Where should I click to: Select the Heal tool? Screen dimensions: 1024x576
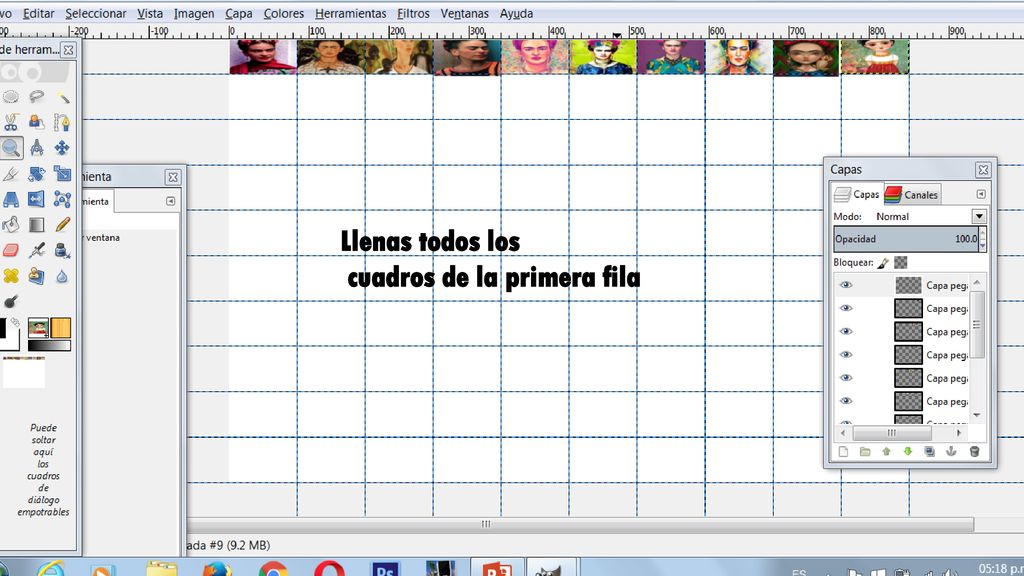pos(11,276)
